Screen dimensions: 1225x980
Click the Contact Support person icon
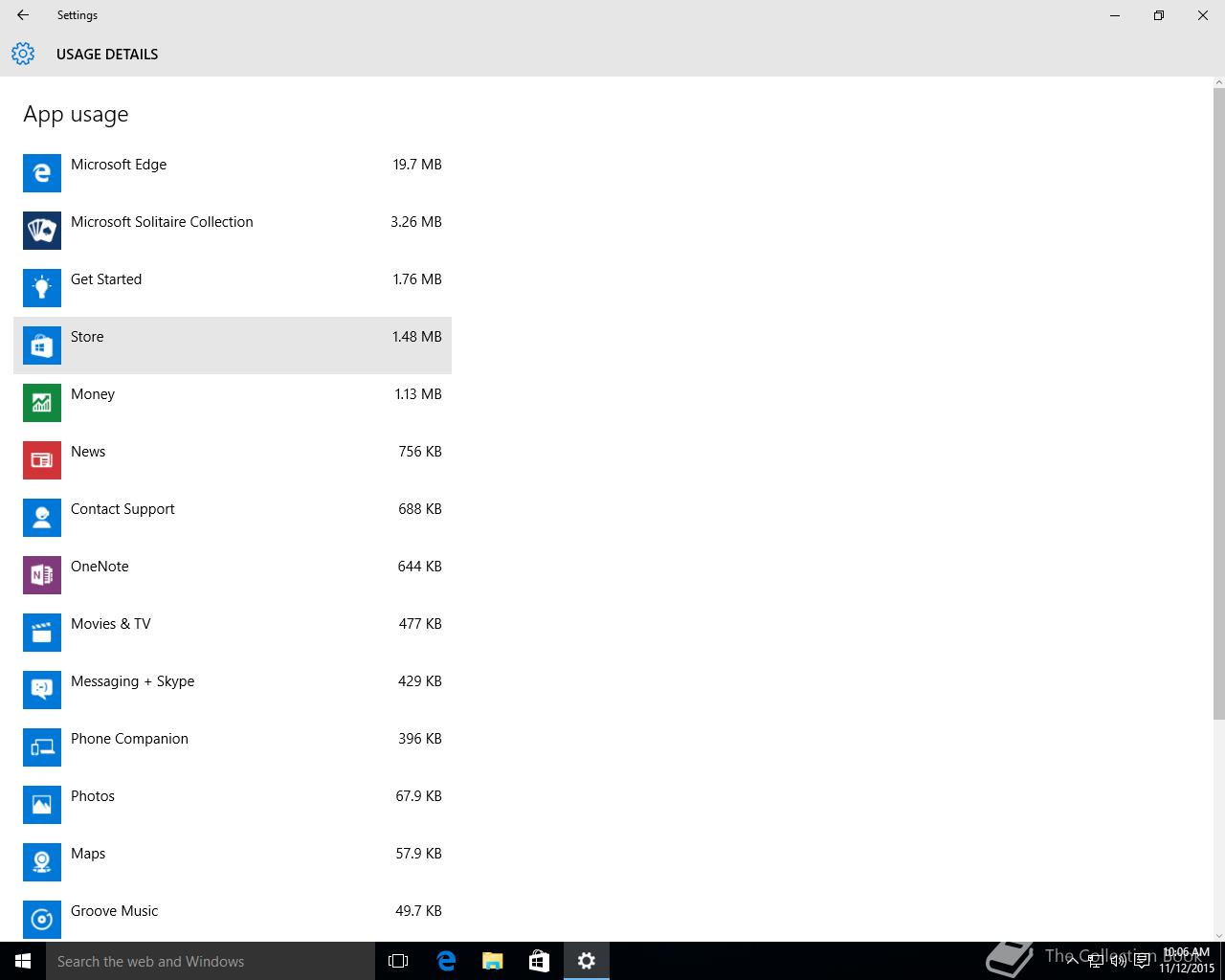[42, 518]
